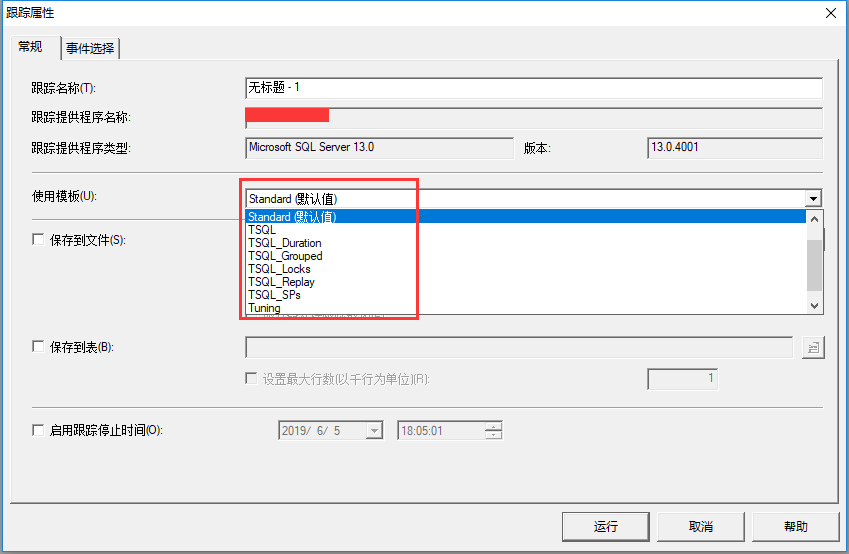Viewport: 849px width, 554px height.
Task: Close the 跟踪属性 dialog
Action: click(831, 13)
